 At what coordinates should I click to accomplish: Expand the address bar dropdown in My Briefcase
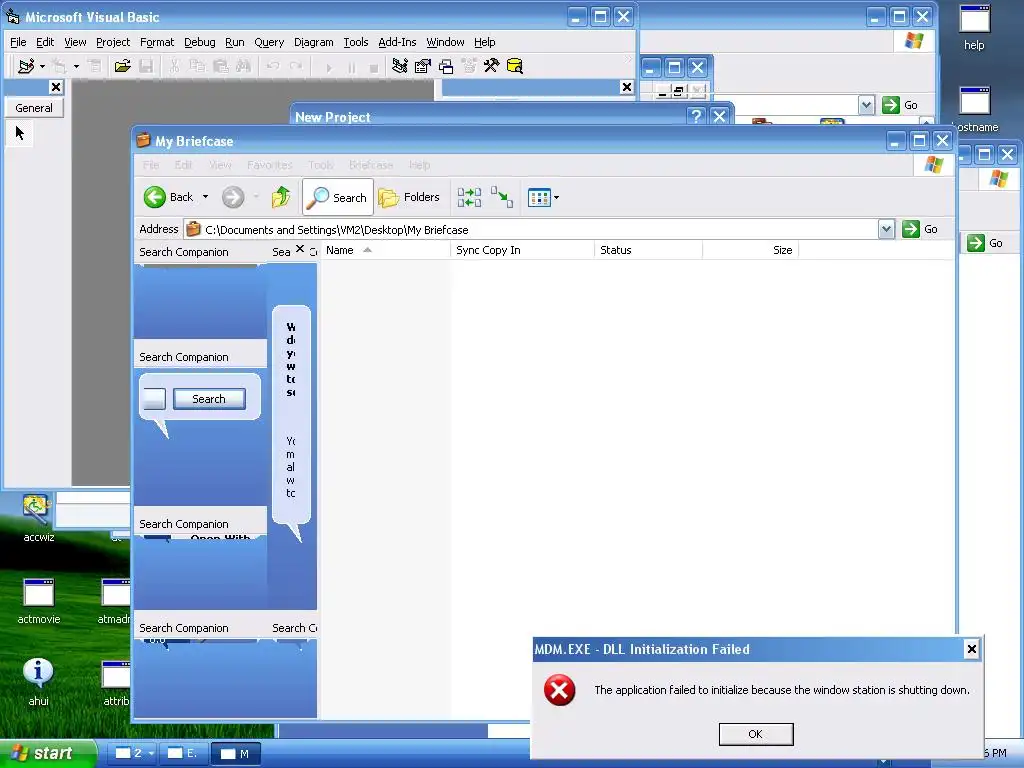886,229
